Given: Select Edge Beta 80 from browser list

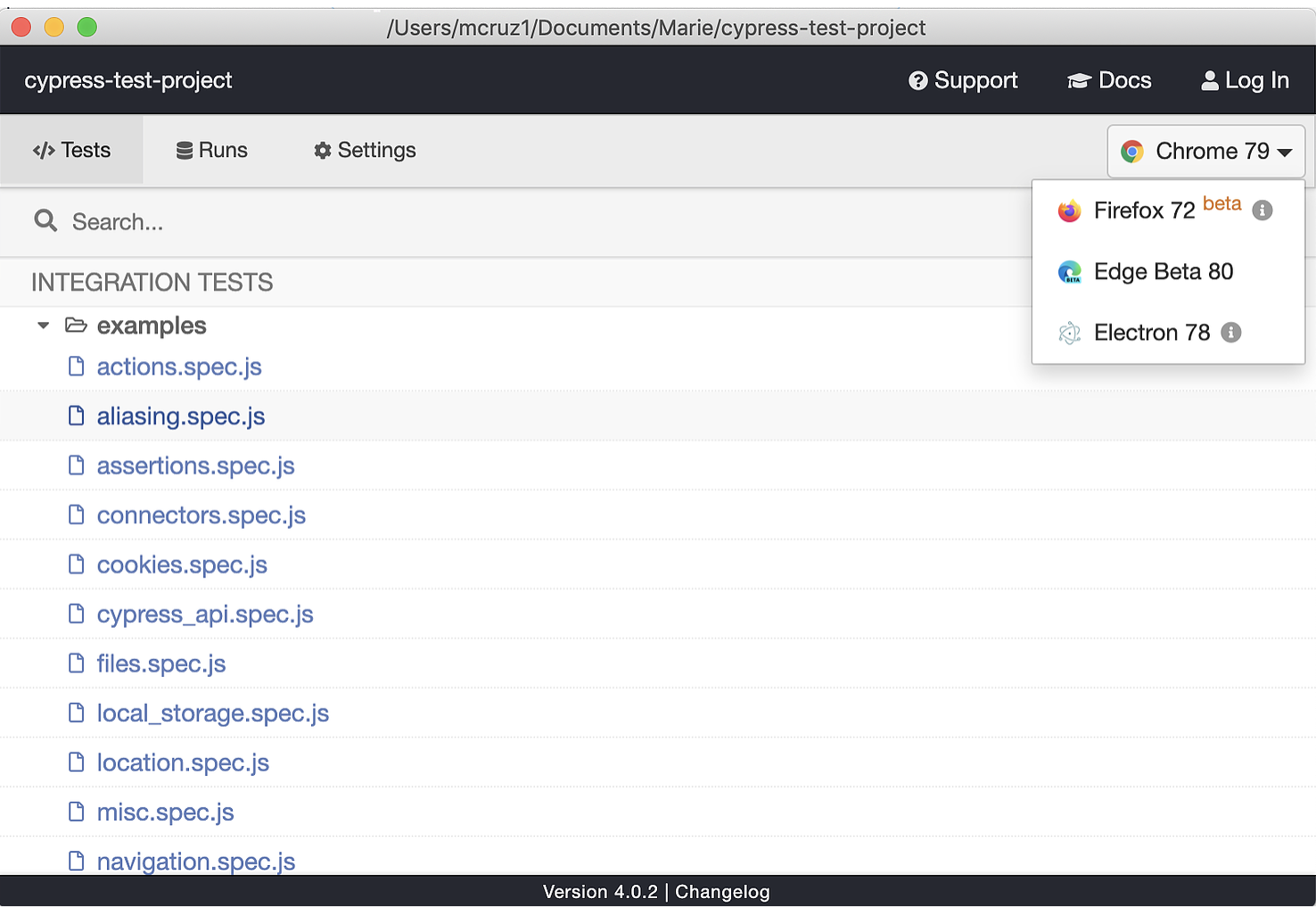Looking at the screenshot, I should tap(1168, 272).
